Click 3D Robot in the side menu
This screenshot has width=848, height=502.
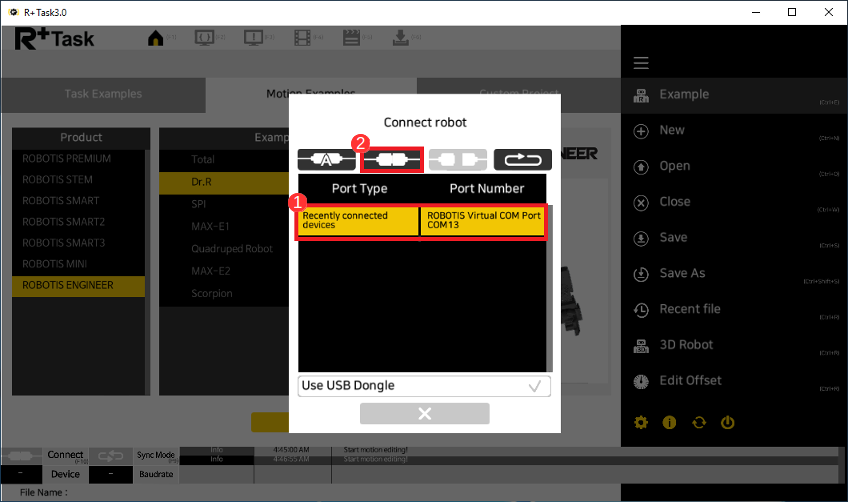click(x=686, y=345)
